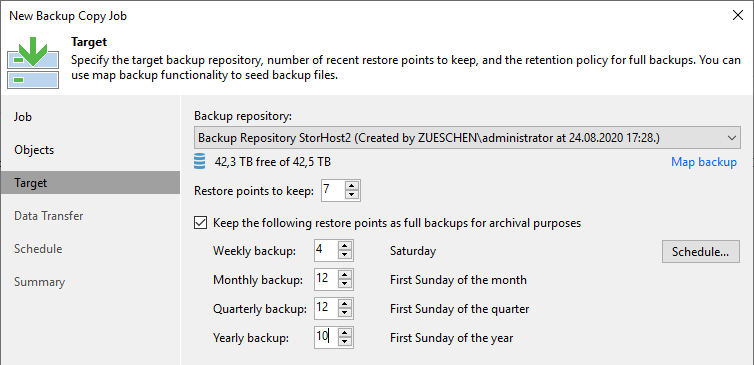754x365 pixels.
Task: Decrease the yearly backup count
Action: [345, 342]
